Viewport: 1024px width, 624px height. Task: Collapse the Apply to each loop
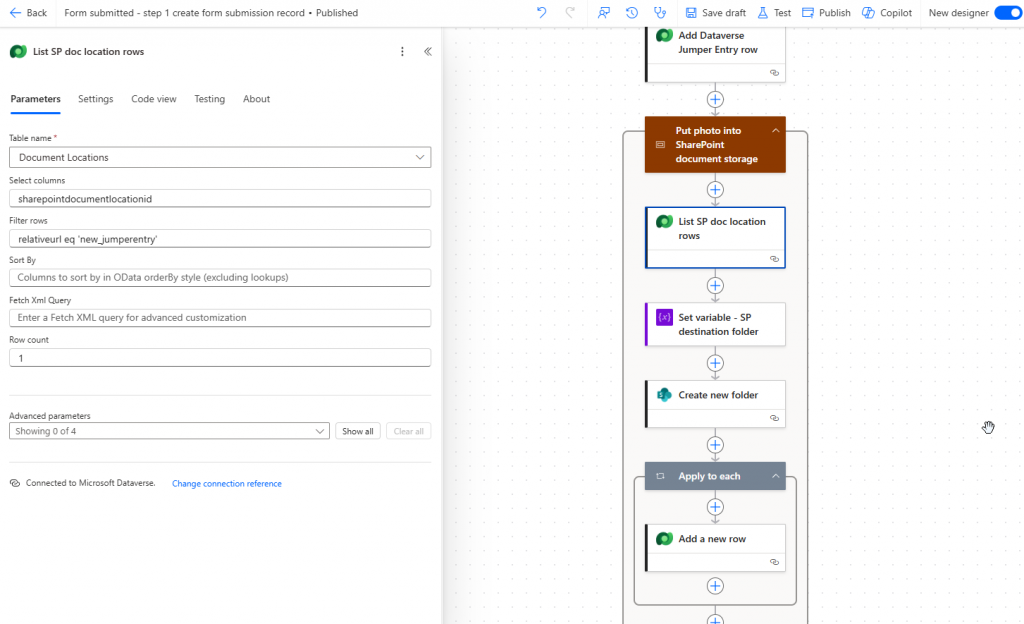775,476
